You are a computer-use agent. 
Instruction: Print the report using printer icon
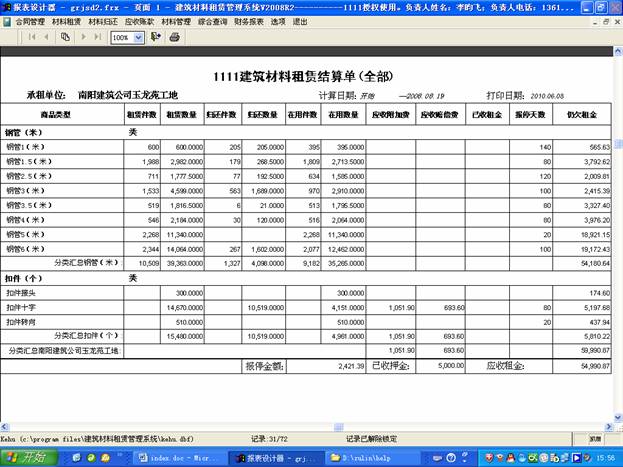pos(174,37)
